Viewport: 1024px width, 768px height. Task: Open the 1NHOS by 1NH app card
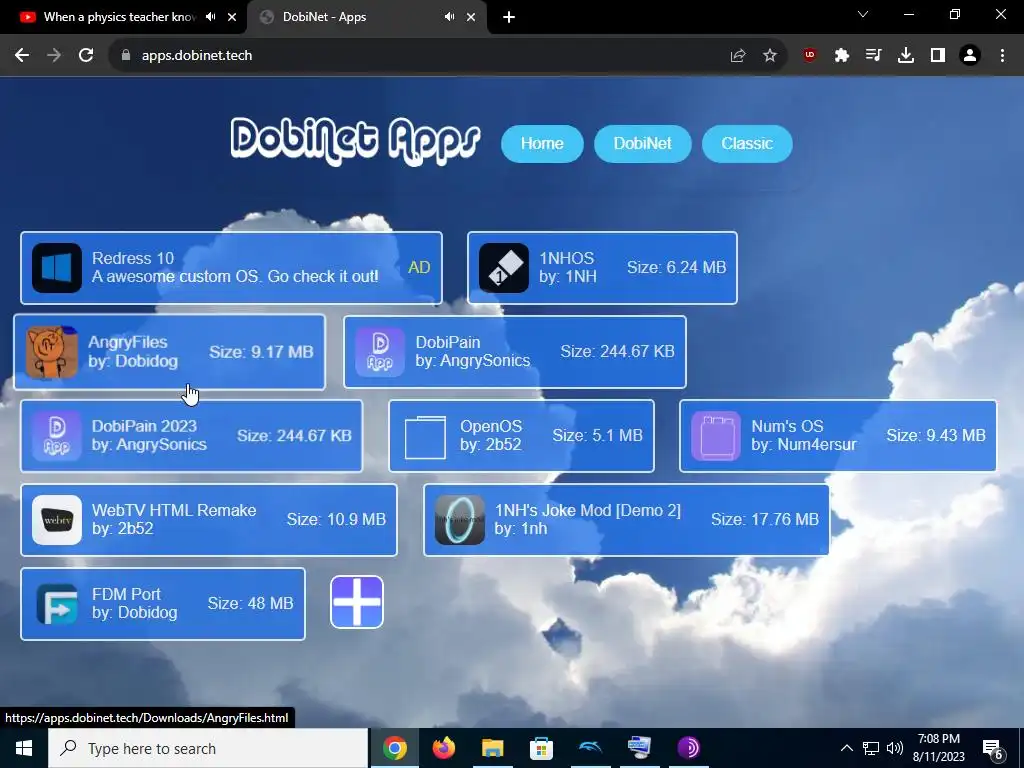tap(602, 268)
